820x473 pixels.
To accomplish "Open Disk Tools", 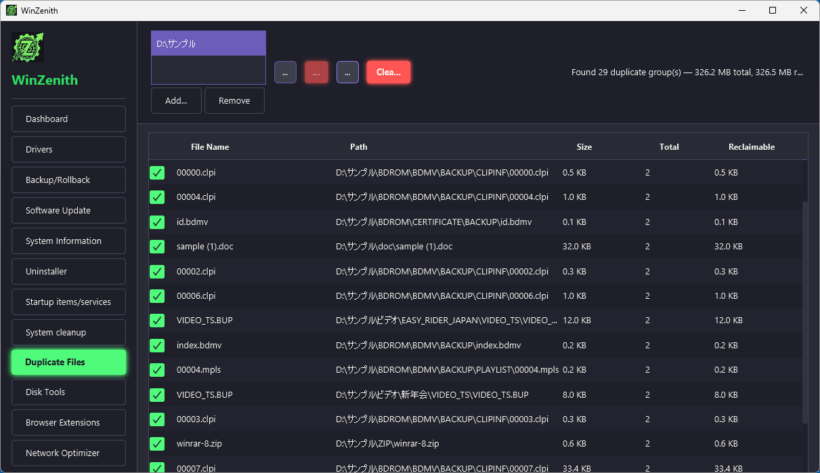I will 69,392.
